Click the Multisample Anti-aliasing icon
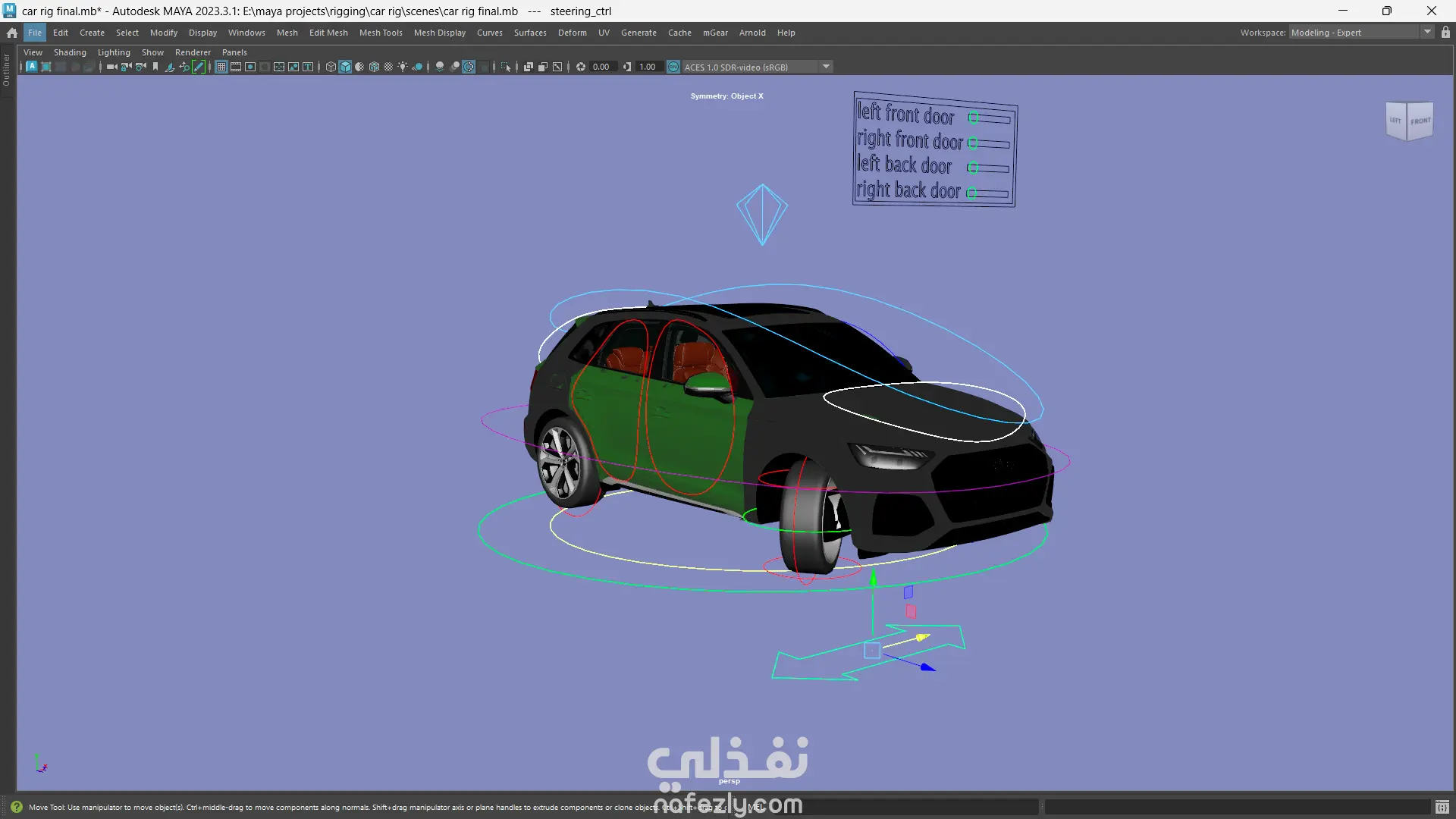 coord(469,67)
